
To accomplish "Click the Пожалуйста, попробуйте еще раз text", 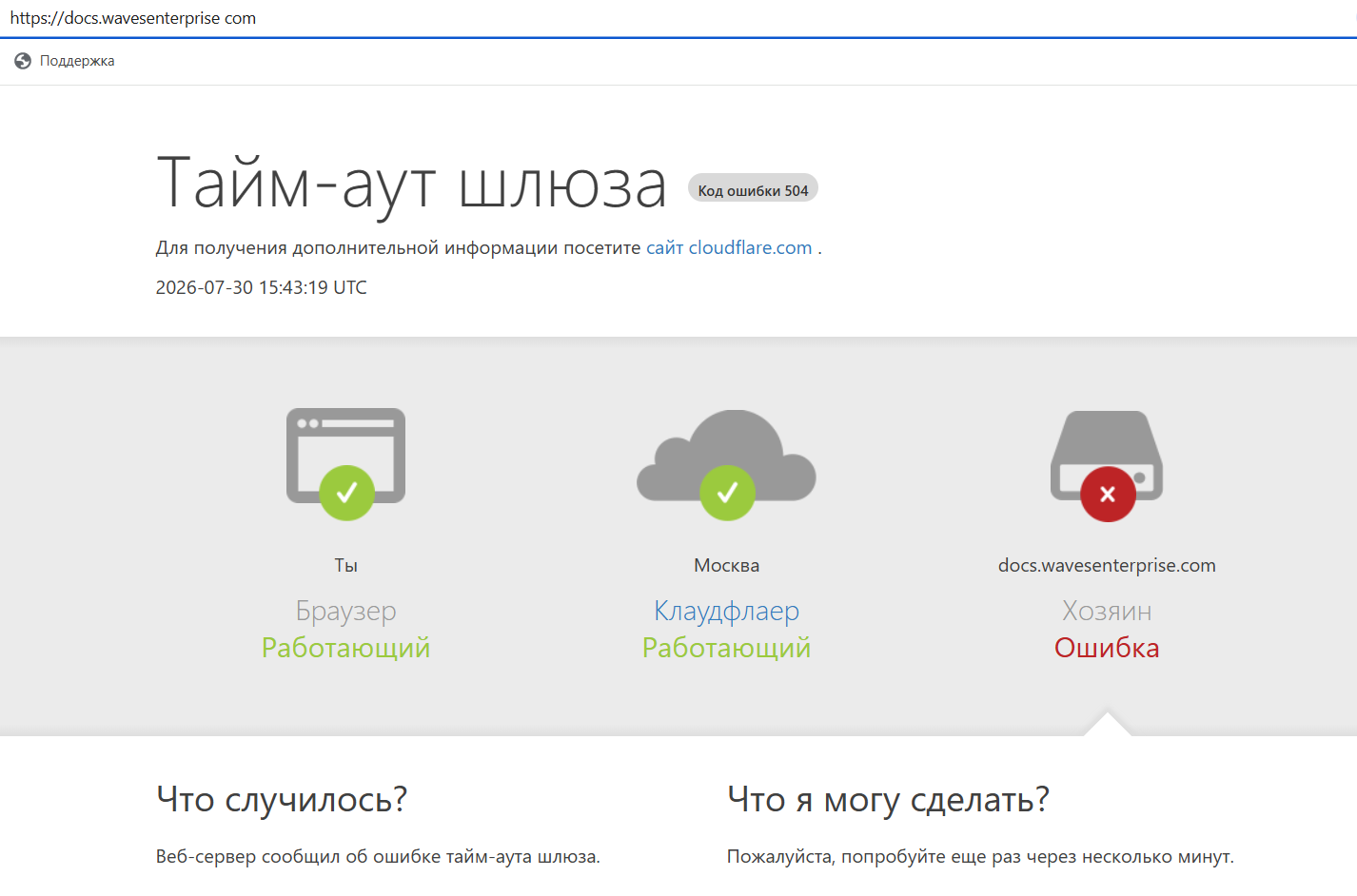I will coord(980,856).
